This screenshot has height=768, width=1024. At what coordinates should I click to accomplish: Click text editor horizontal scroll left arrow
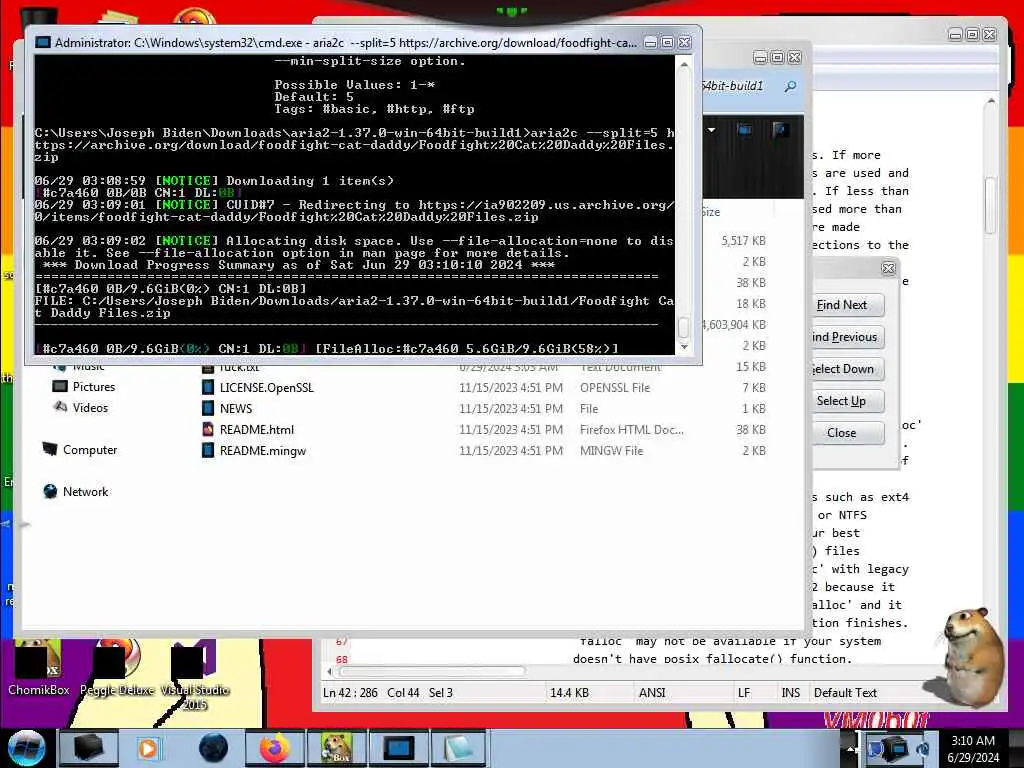[329, 671]
